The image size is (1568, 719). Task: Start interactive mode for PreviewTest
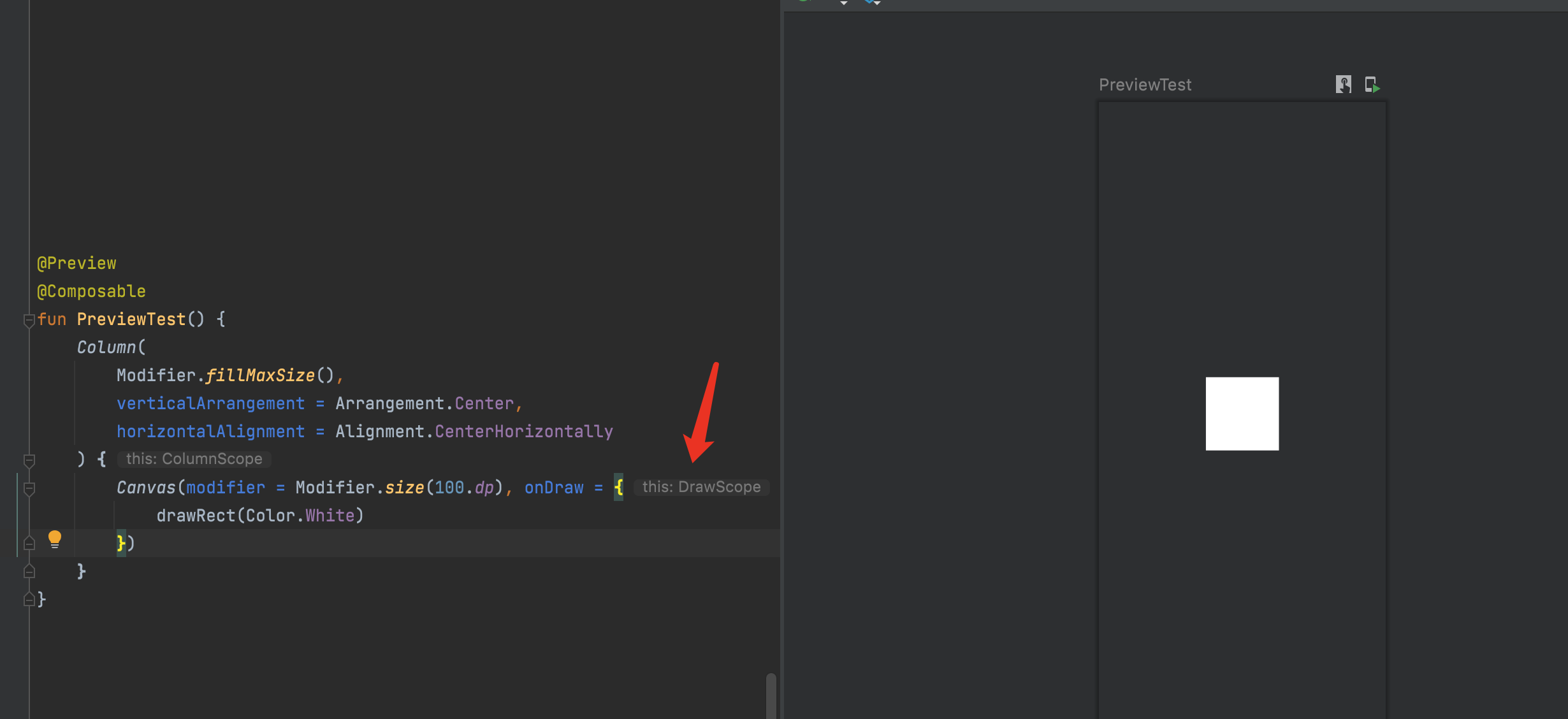point(1344,84)
